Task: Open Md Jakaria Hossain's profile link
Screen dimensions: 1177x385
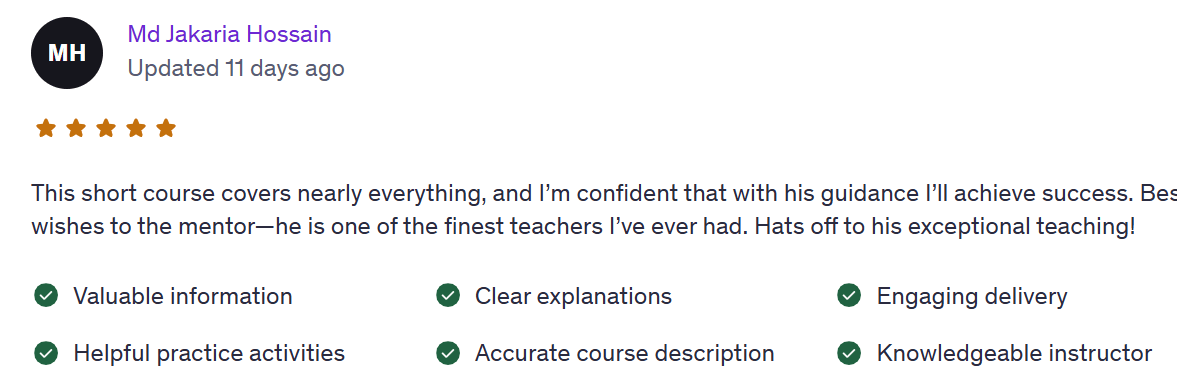Action: tap(229, 34)
